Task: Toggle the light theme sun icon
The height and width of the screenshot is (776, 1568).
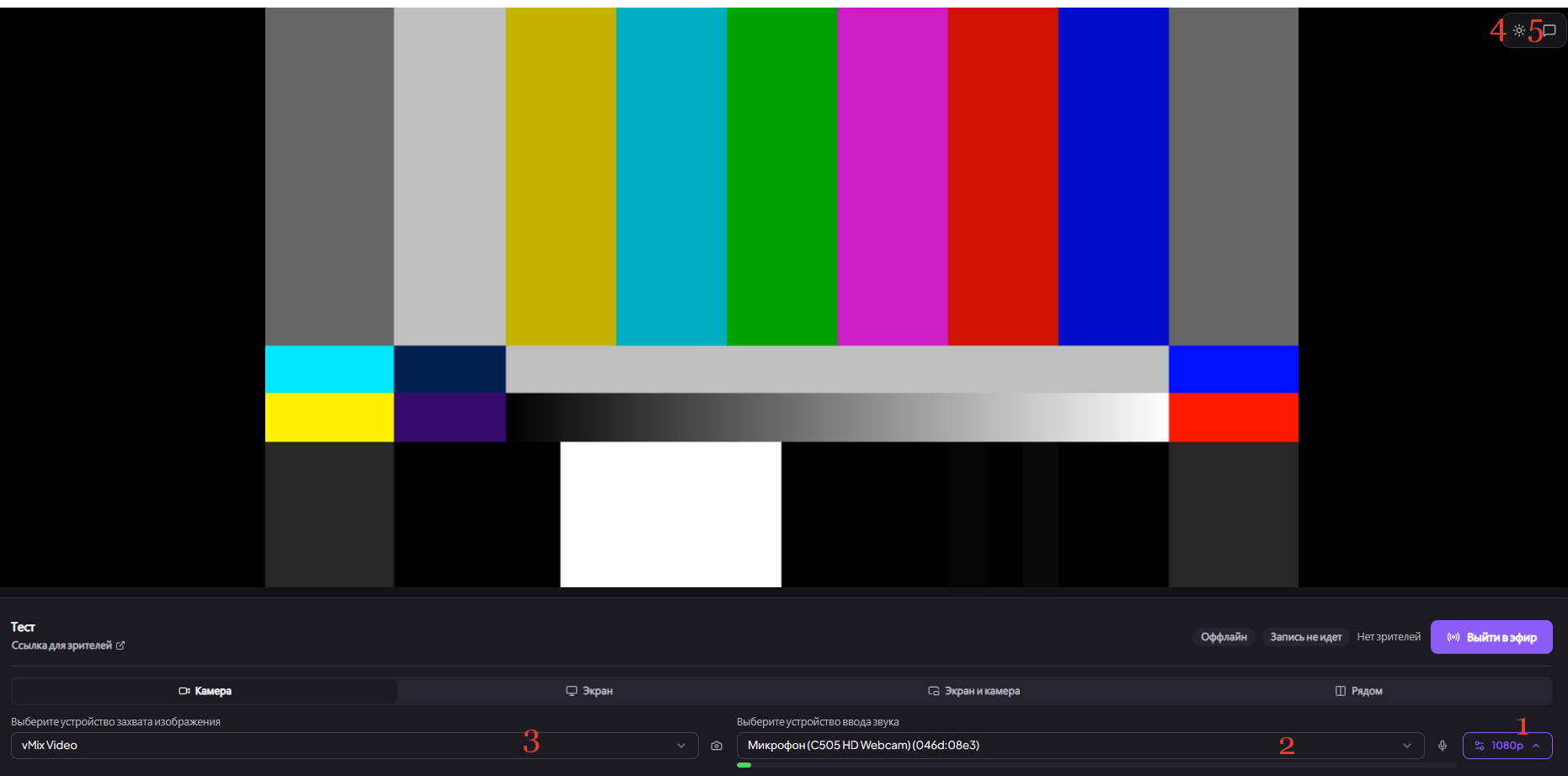Action: pos(1519,30)
